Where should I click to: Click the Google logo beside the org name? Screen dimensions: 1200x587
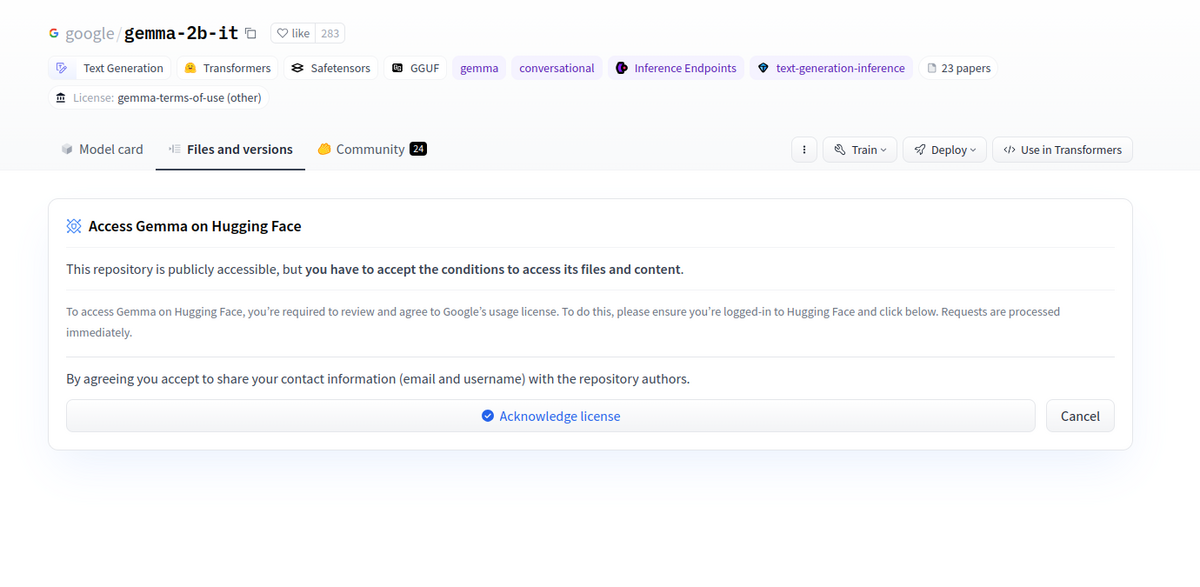tap(54, 33)
